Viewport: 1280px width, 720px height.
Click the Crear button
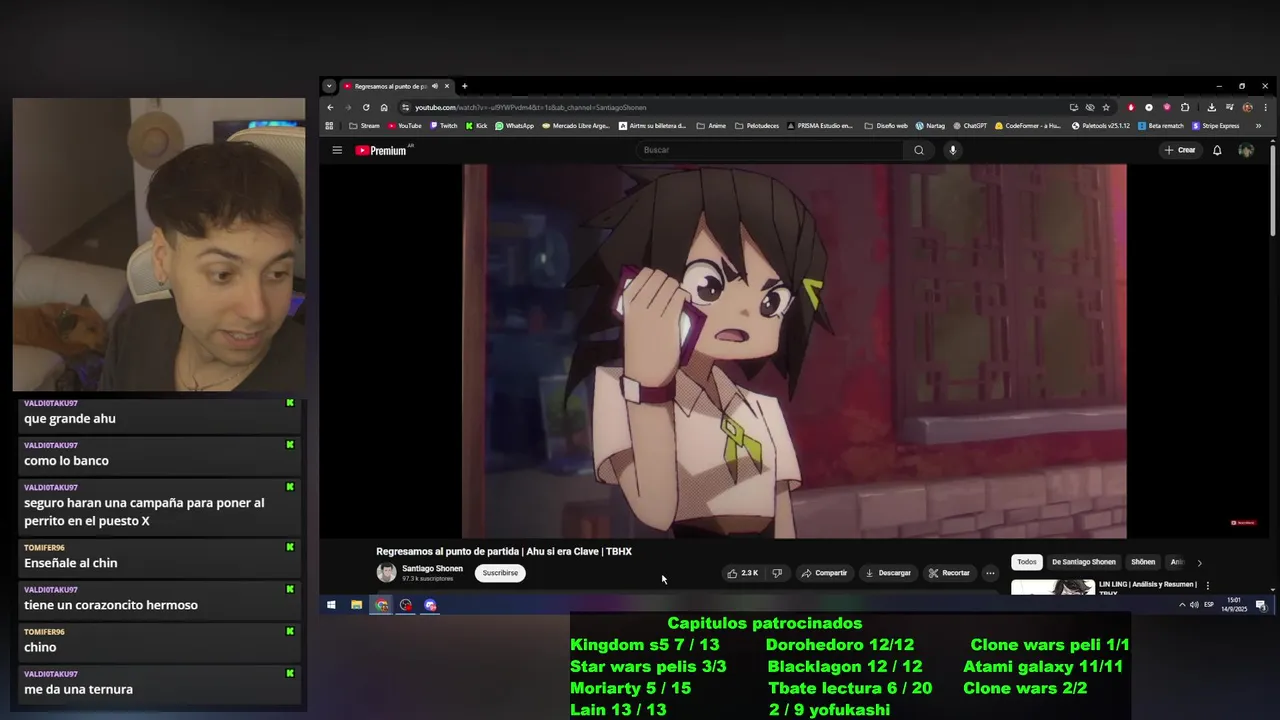[1180, 150]
